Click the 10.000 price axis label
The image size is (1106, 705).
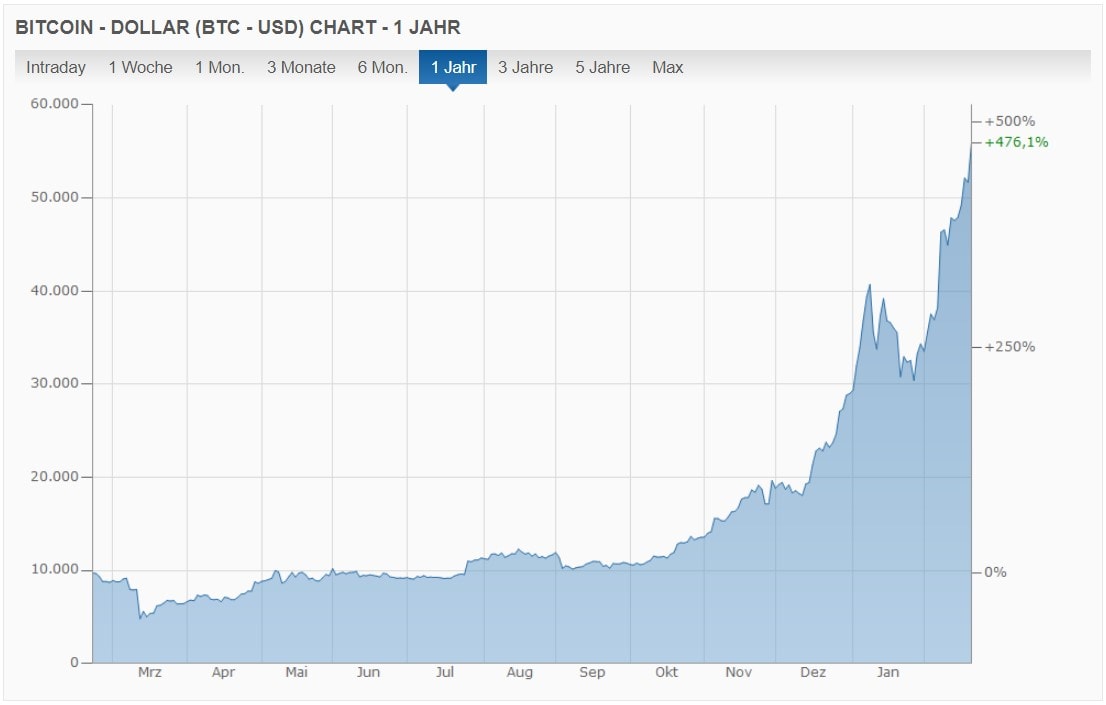click(54, 570)
